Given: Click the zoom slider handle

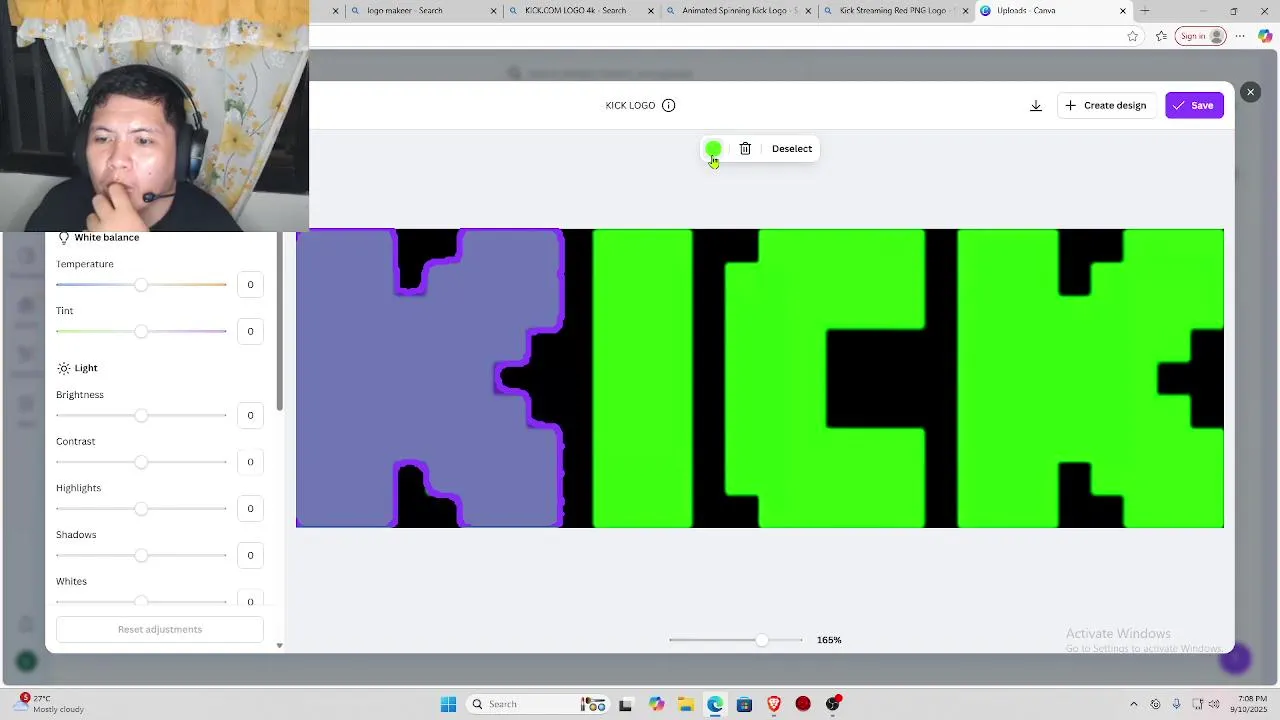Looking at the screenshot, I should (762, 640).
